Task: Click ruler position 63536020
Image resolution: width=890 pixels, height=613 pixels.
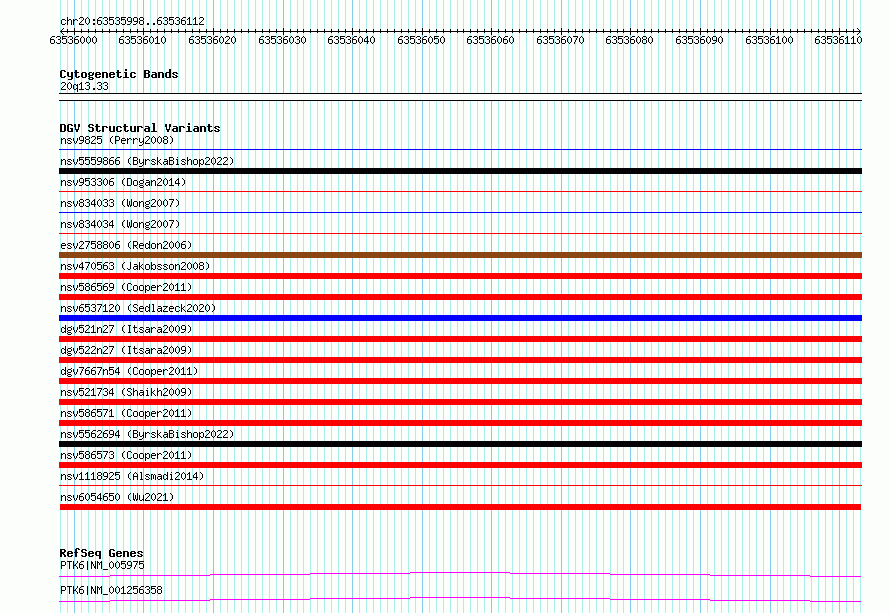Action: [x=212, y=40]
